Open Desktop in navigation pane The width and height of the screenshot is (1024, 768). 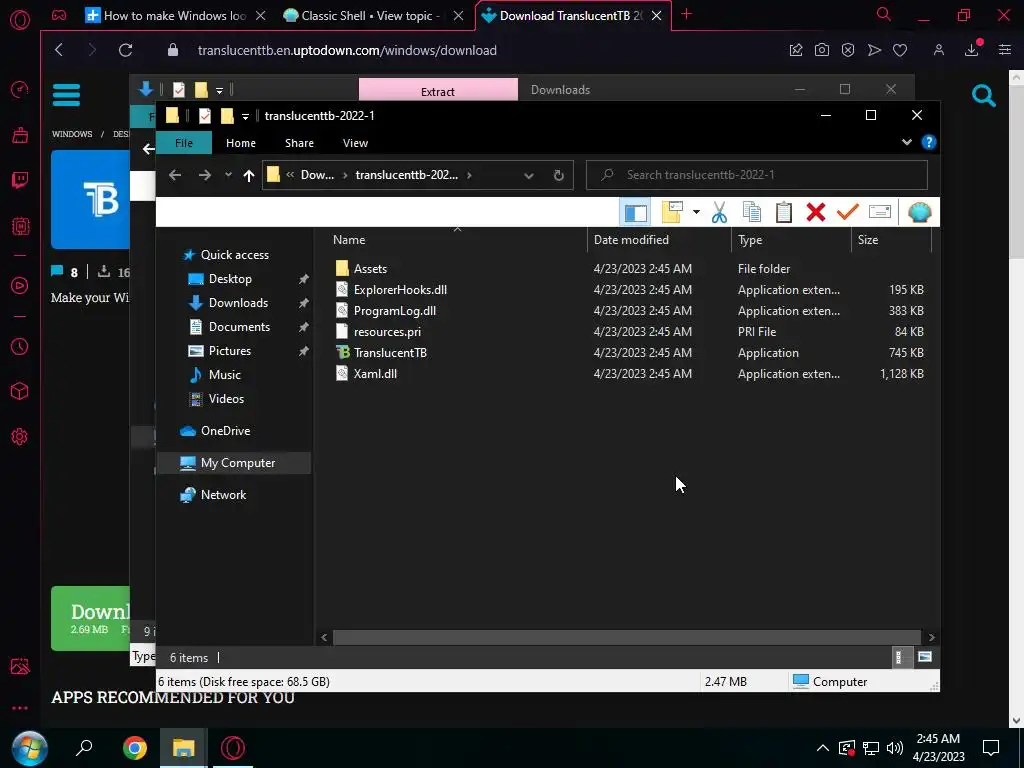click(230, 279)
